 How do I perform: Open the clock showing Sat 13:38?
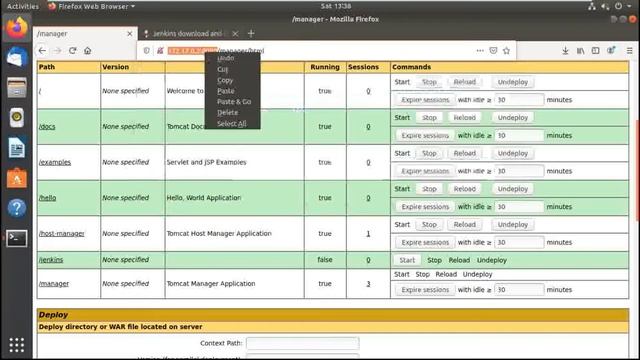pos(336,6)
